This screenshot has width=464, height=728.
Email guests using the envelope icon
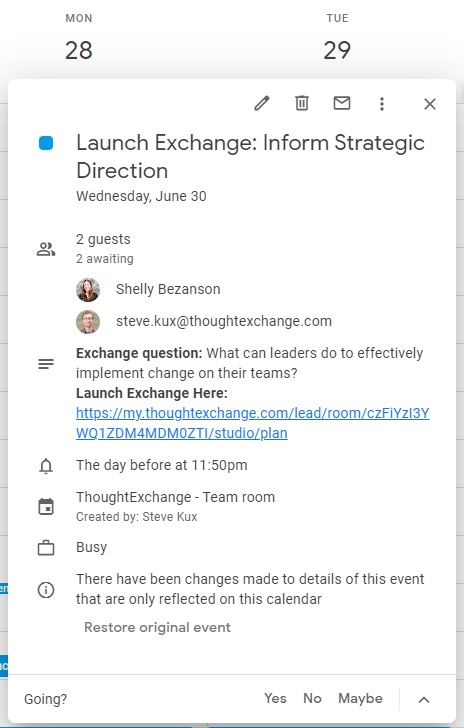[342, 103]
